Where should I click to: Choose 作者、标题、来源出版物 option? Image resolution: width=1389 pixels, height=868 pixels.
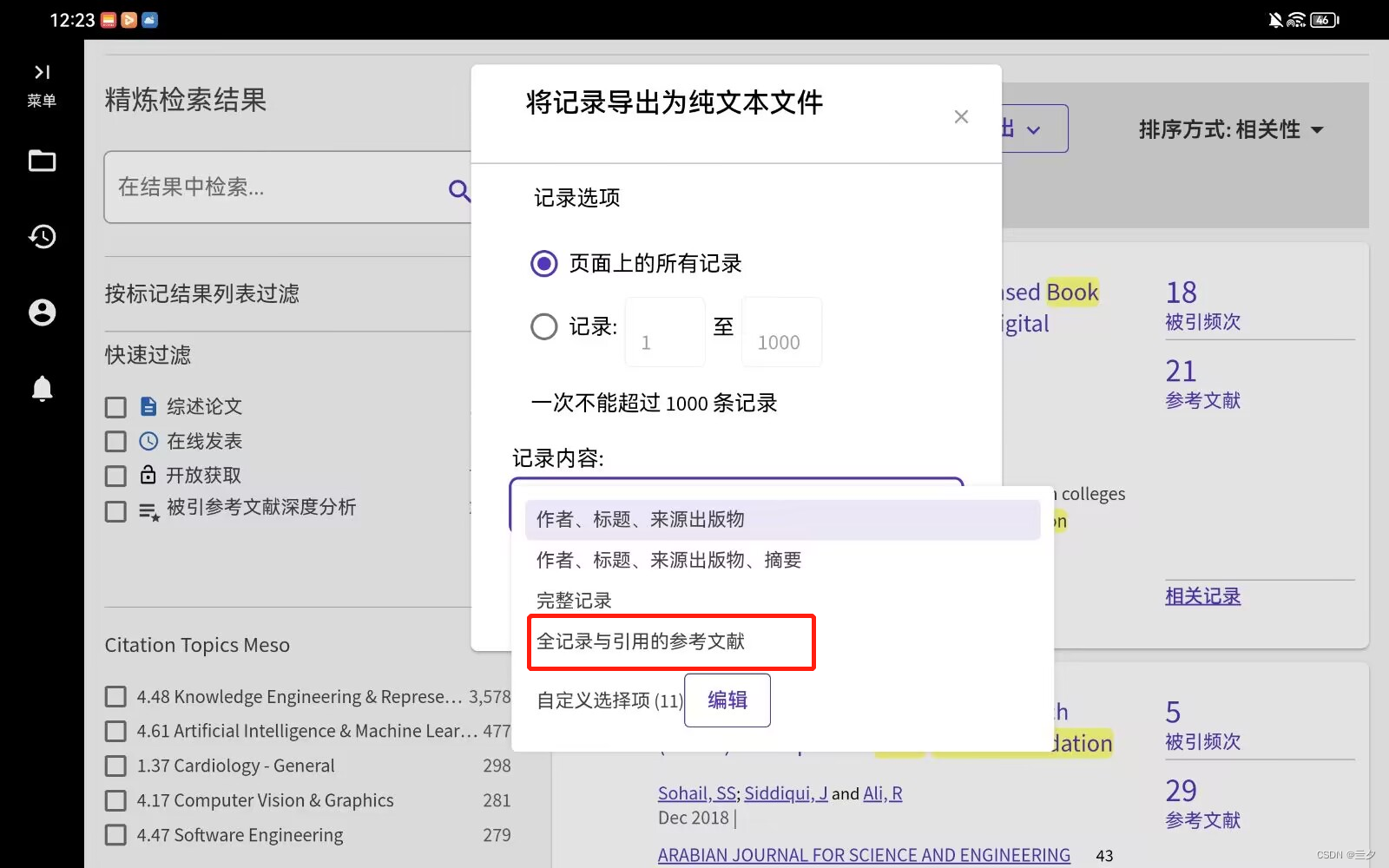pos(782,519)
